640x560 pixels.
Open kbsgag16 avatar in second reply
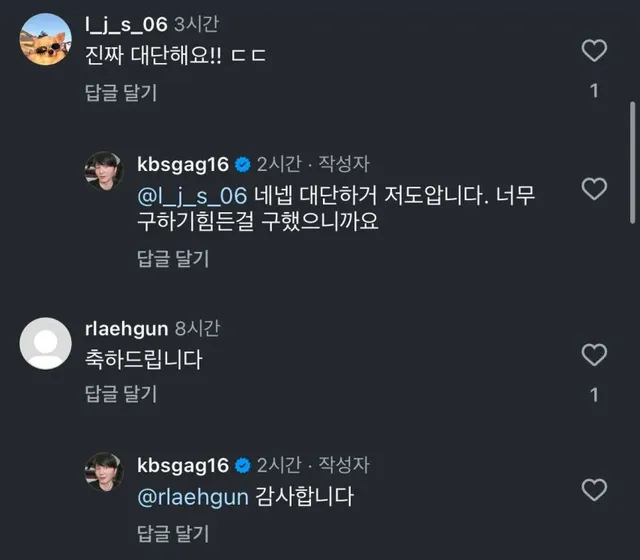(104, 472)
